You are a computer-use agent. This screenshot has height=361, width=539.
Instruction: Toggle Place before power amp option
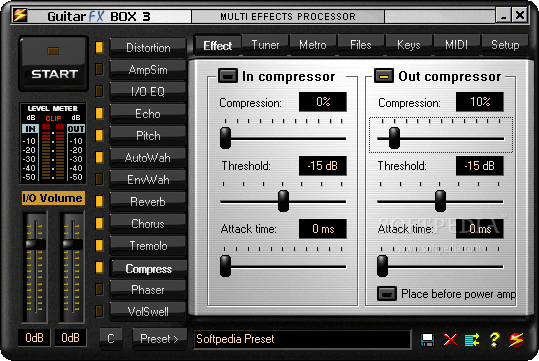click(x=387, y=294)
